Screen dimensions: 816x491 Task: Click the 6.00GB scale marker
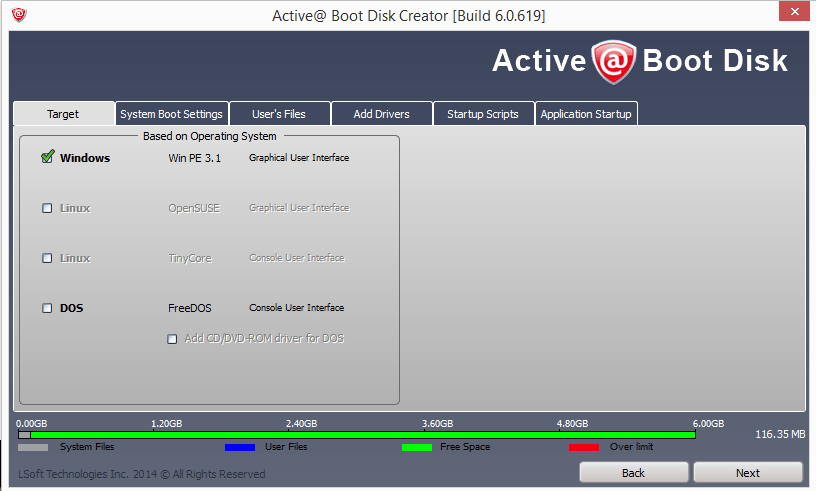(708, 423)
